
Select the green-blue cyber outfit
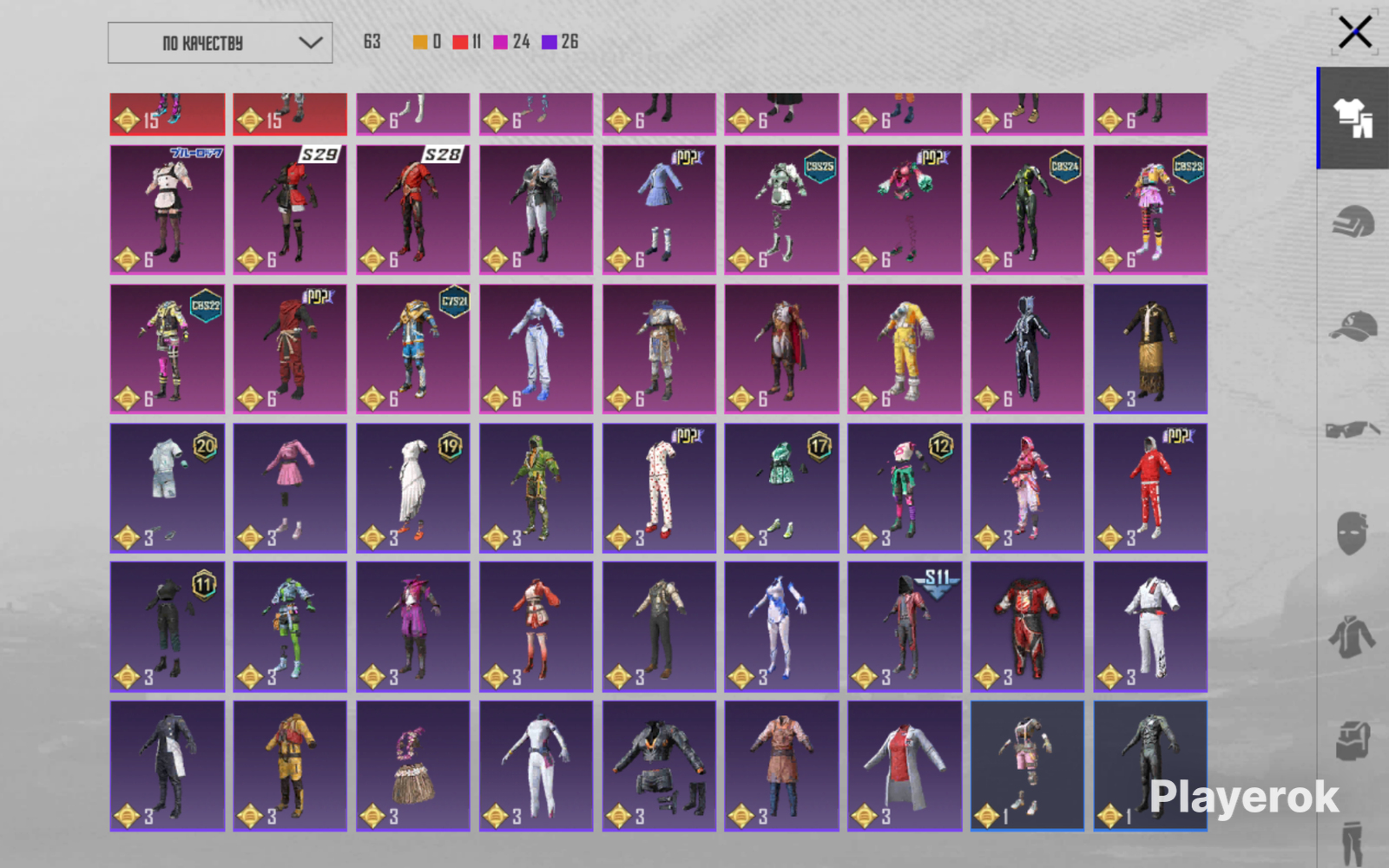(290, 627)
